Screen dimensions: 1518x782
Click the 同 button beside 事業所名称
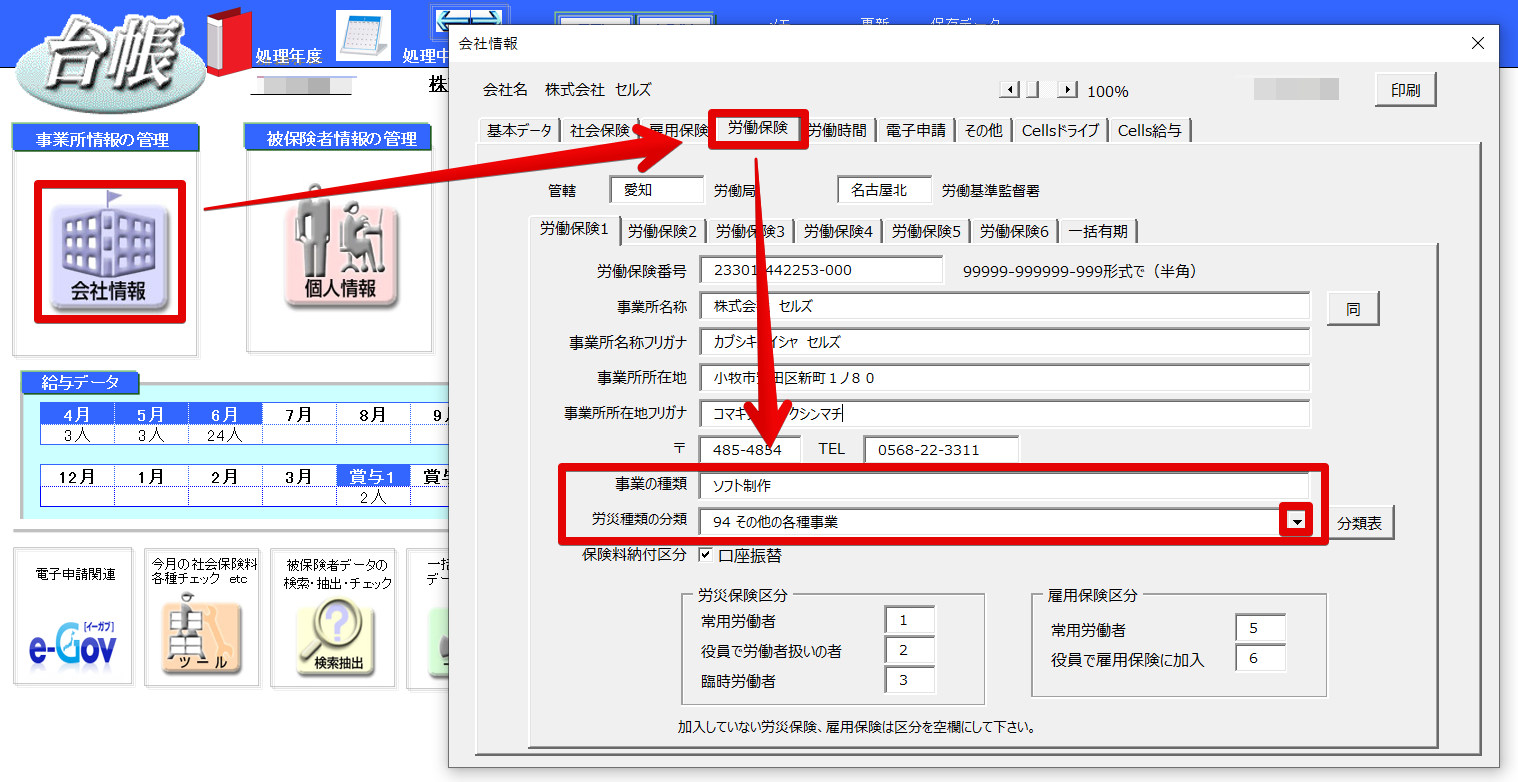(x=1353, y=310)
